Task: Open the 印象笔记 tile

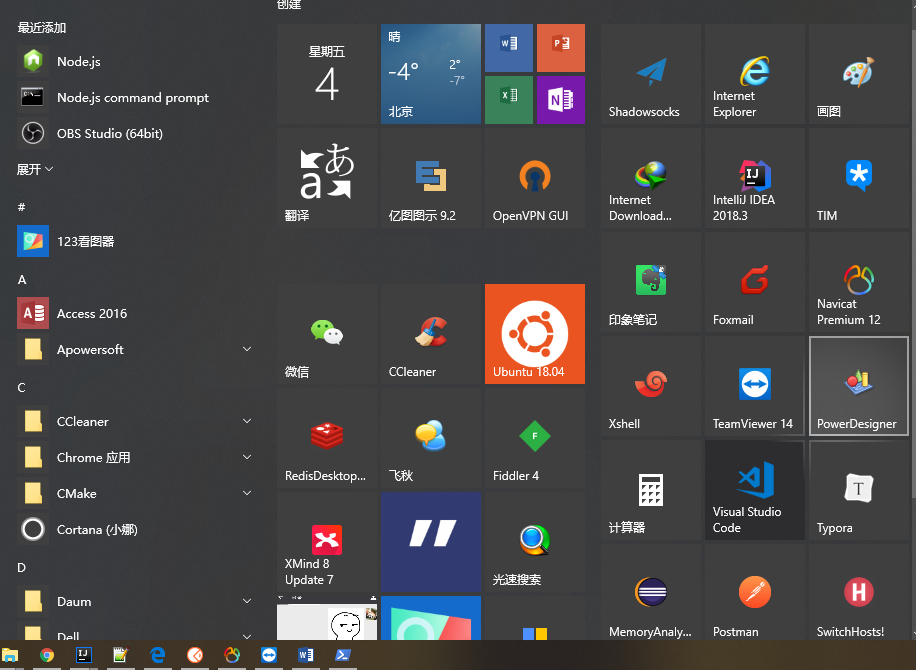Action: click(651, 282)
